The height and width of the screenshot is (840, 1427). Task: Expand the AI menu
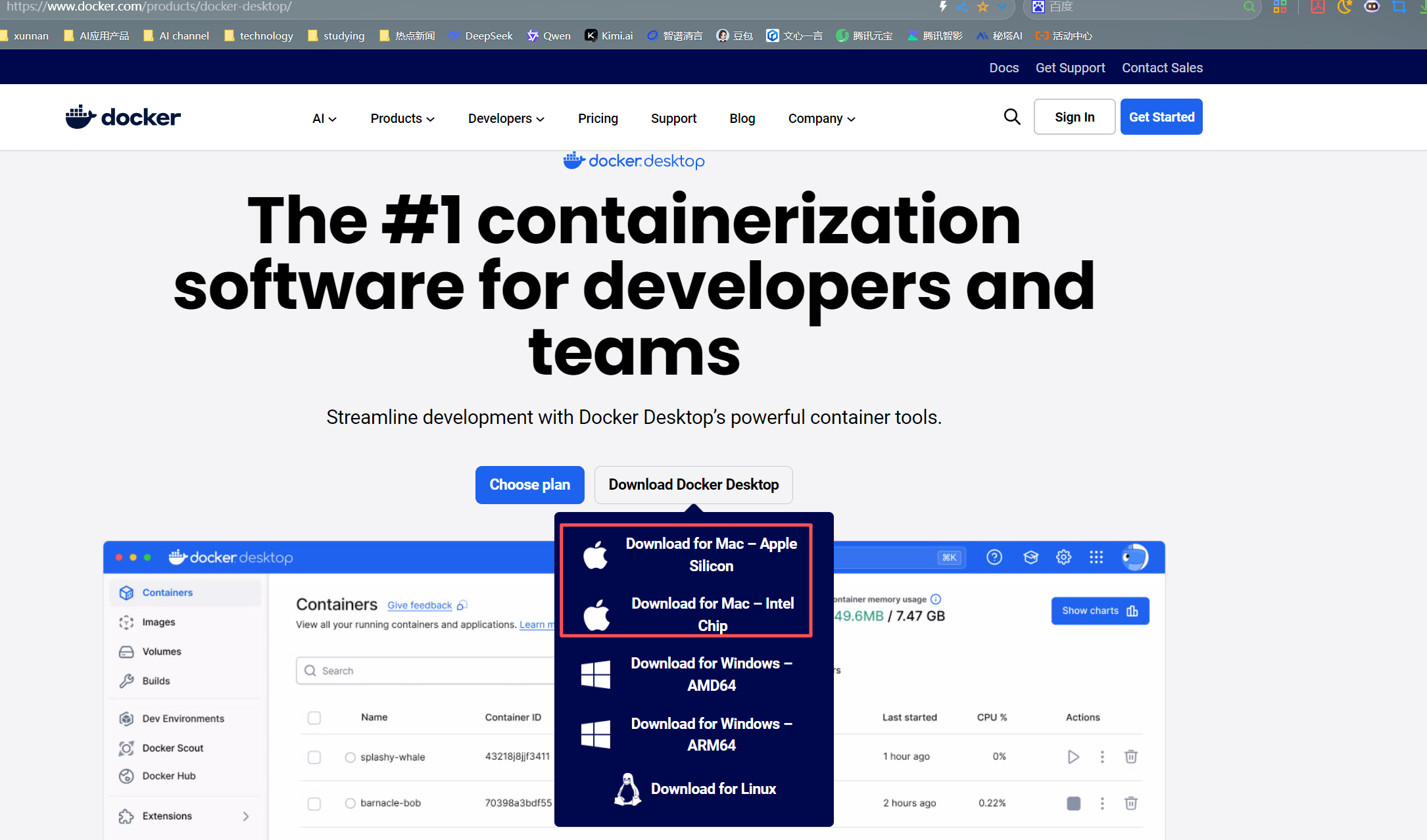coord(324,119)
